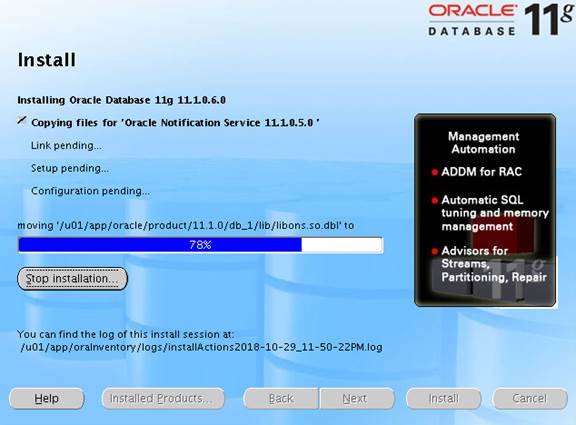Viewport: 576px width, 425px height.
Task: Click the 'Install' page title
Action: 47,60
